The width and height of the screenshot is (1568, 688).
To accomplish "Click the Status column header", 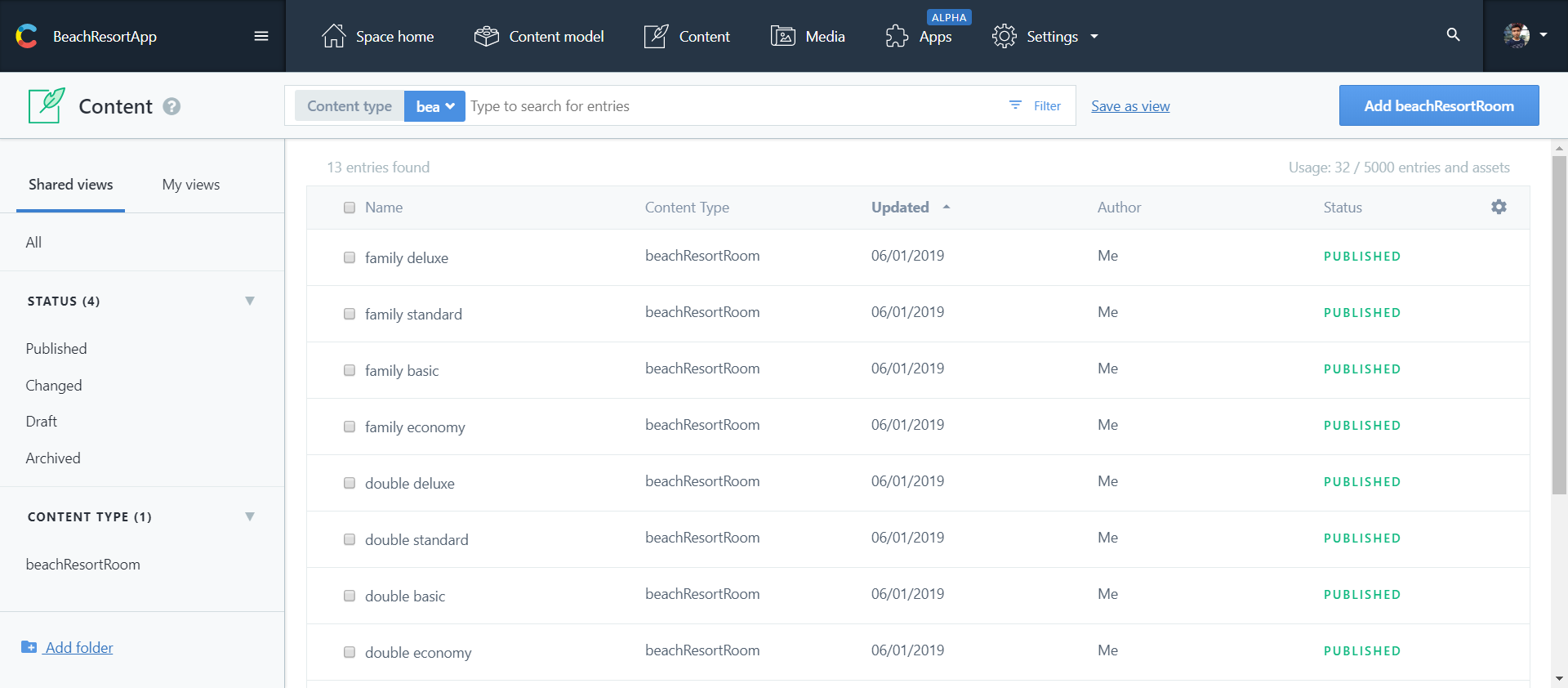I will [1343, 208].
